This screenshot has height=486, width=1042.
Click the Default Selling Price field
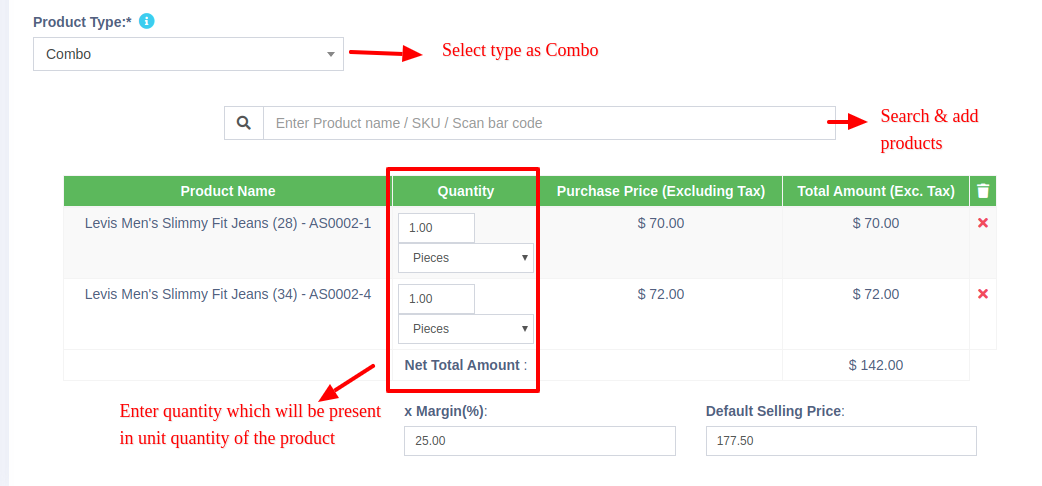coord(840,441)
